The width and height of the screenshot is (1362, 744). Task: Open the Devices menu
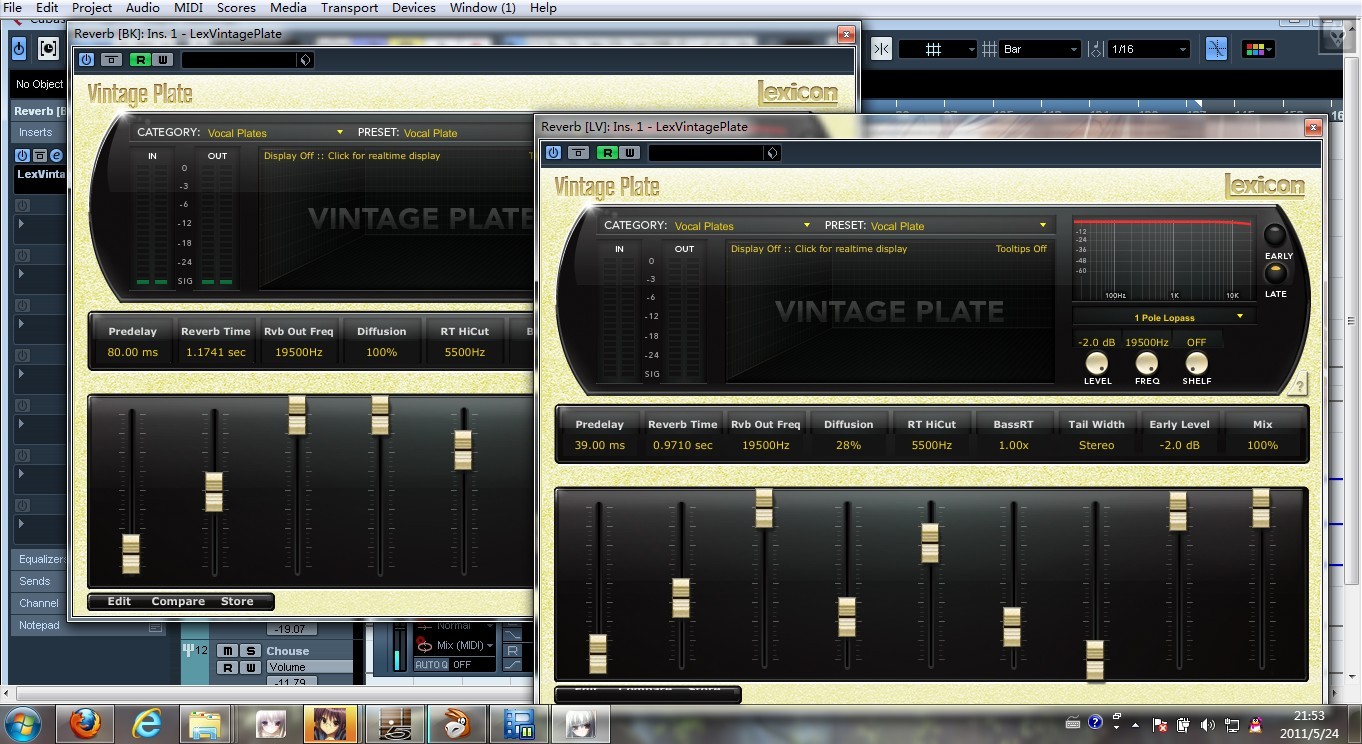pyautogui.click(x=413, y=8)
